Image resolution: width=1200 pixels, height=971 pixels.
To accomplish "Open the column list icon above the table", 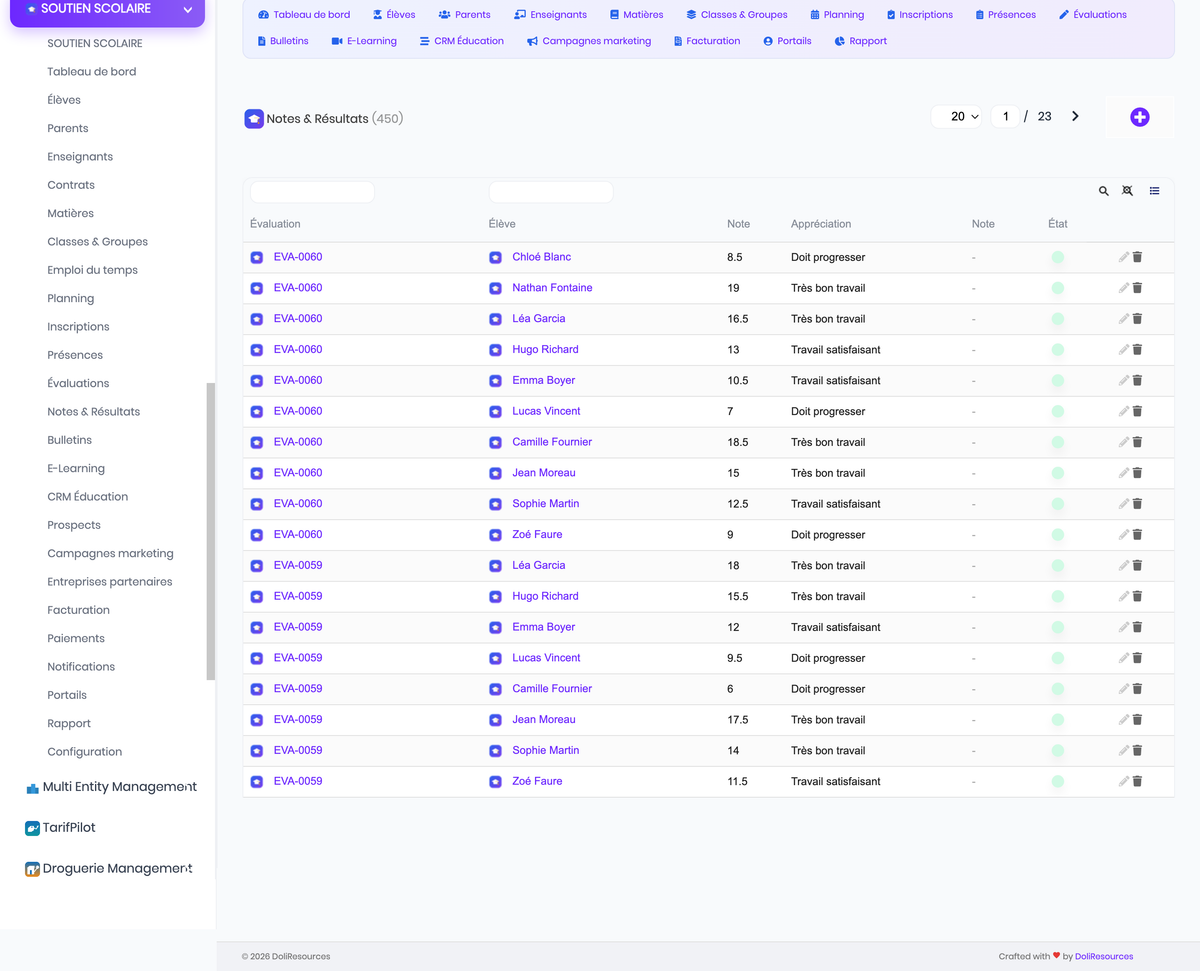I will (1154, 191).
